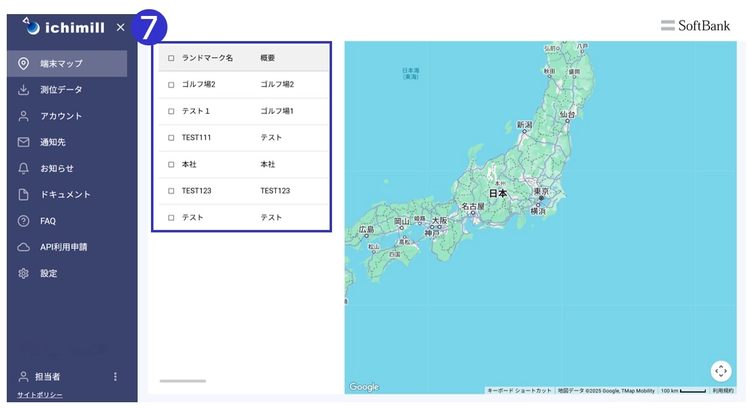Open the サイトポリシー link

[39, 395]
